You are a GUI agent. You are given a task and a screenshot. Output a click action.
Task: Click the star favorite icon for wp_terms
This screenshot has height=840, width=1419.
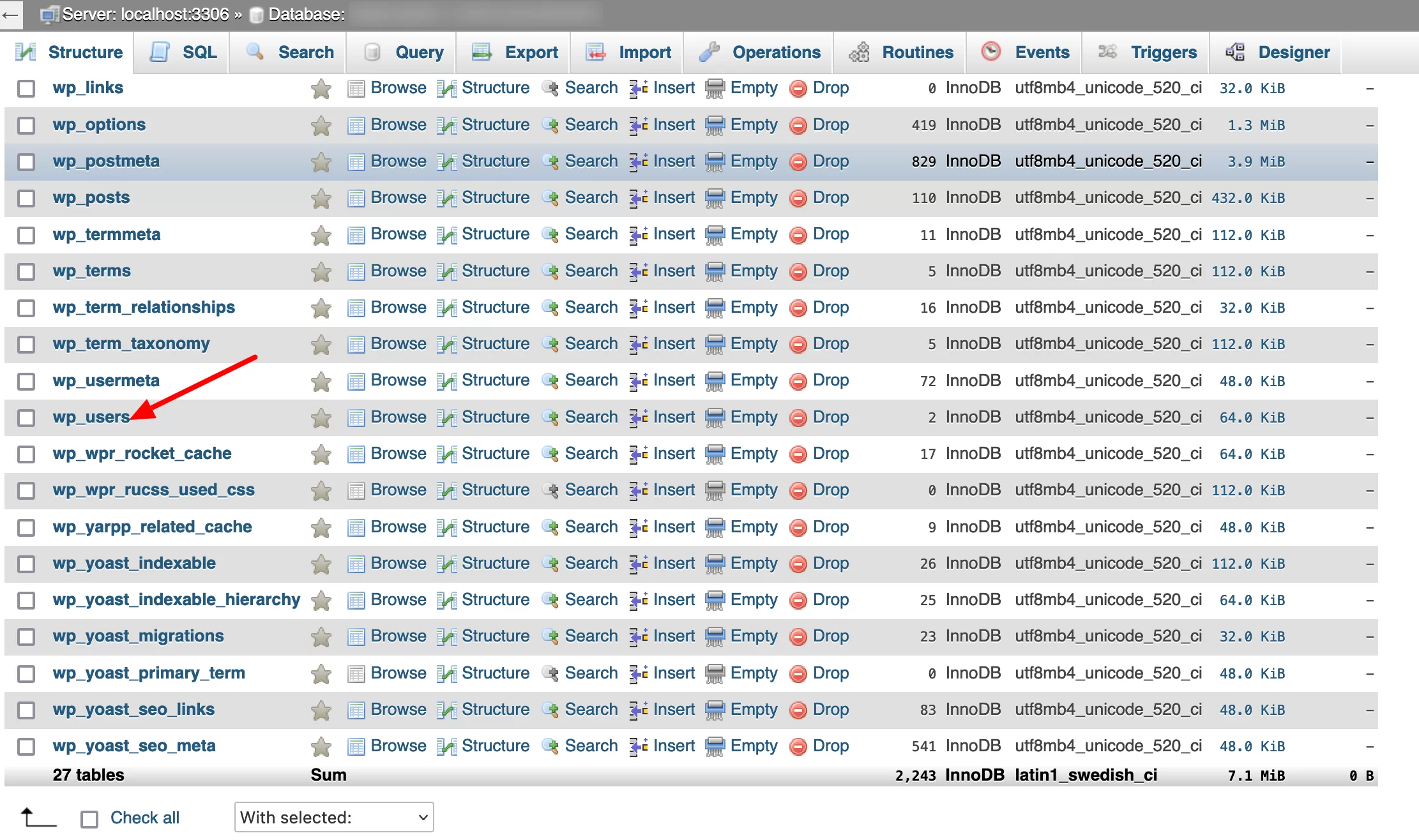coord(320,271)
